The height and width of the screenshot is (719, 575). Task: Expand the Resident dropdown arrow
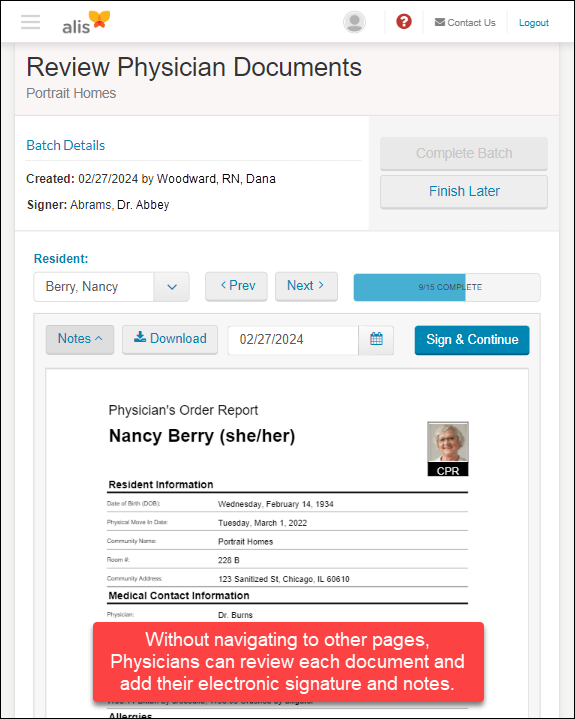(x=172, y=287)
